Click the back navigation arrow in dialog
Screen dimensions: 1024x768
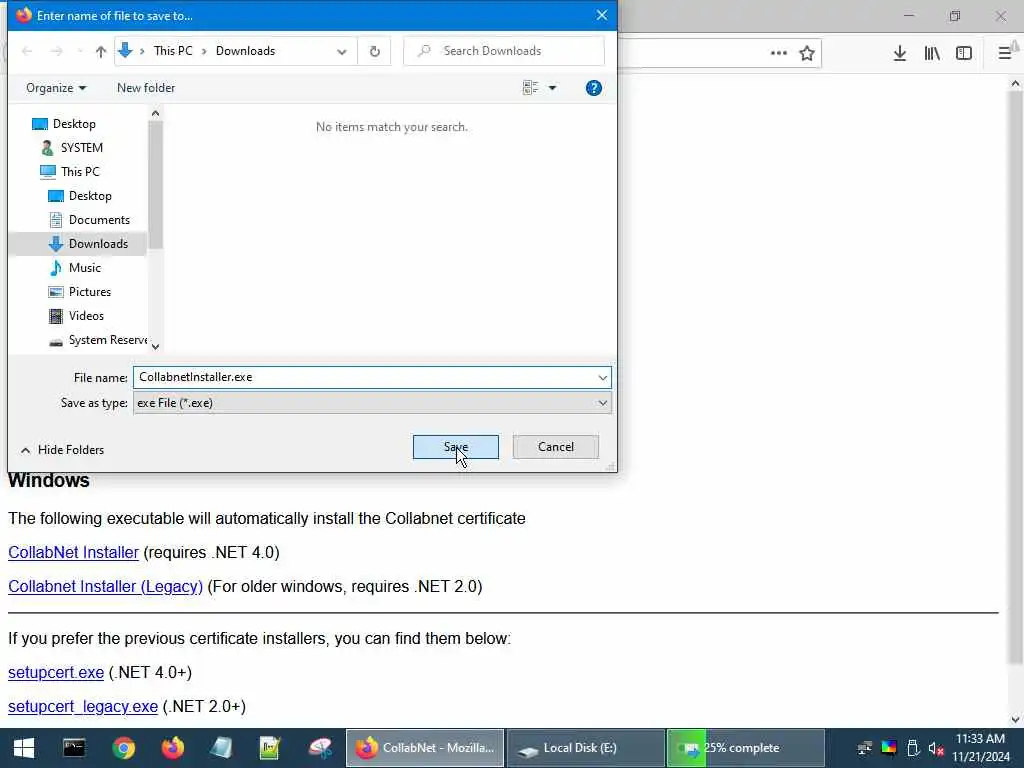27,51
